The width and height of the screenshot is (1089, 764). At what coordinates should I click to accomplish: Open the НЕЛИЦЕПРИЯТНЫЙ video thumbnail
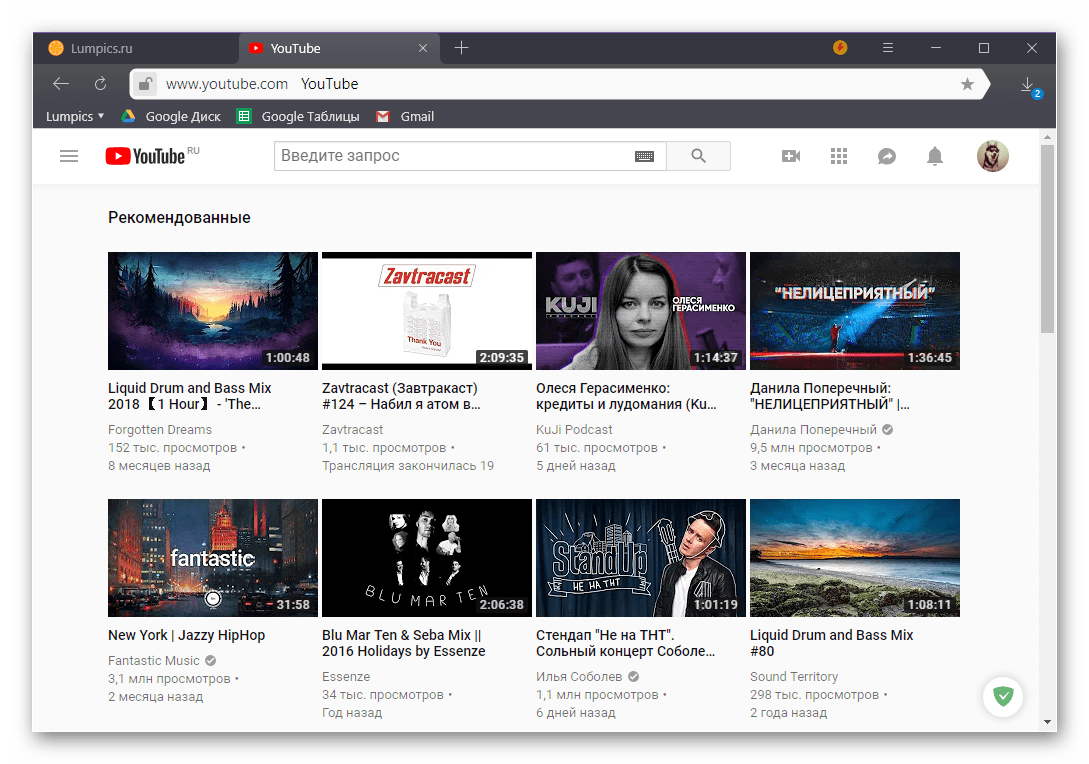point(854,310)
